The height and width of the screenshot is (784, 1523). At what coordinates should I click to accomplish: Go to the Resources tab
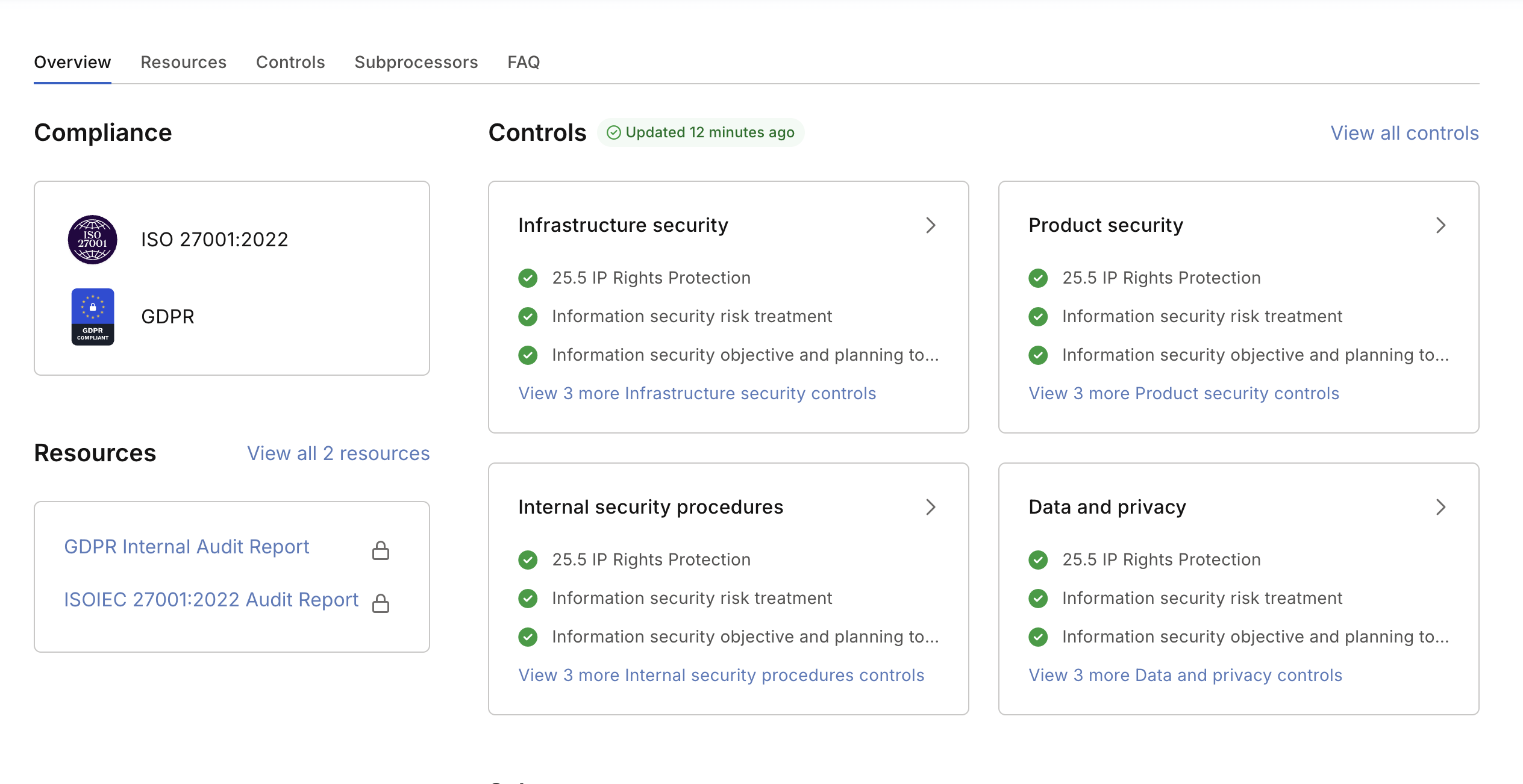click(183, 62)
